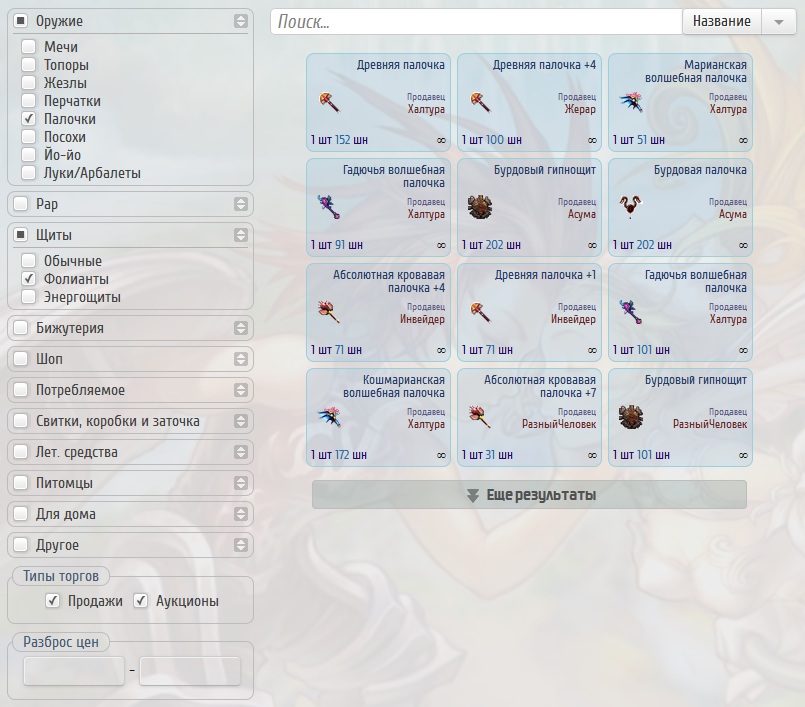Screen dimensions: 805x707
Task: Click the Абсолютная кровавая палочка +7 icon
Action: (479, 417)
